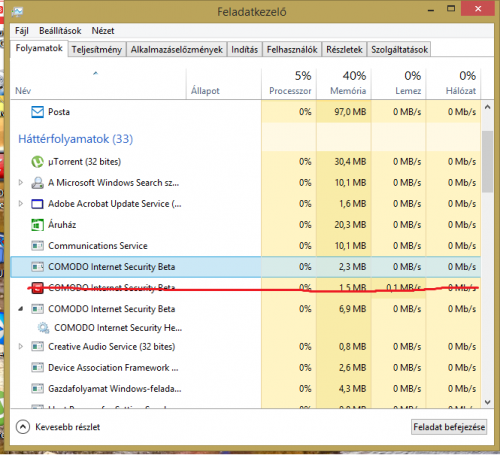Image resolution: width=500 pixels, height=455 pixels.
Task: Click the red COMODO Internet Security icon
Action: (x=37, y=288)
